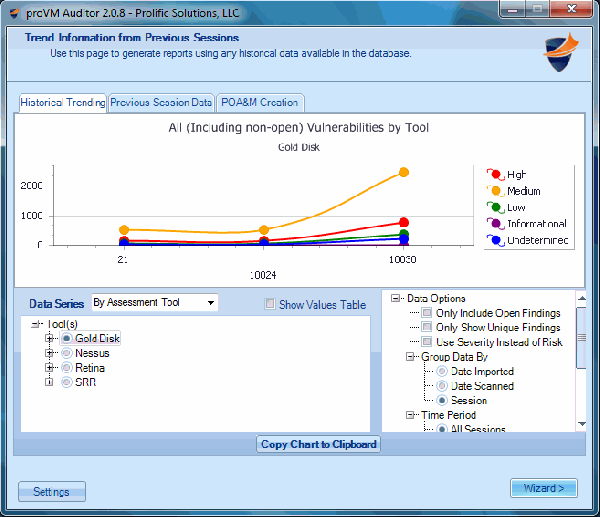Click the Medium data point at session 10030

point(404,172)
